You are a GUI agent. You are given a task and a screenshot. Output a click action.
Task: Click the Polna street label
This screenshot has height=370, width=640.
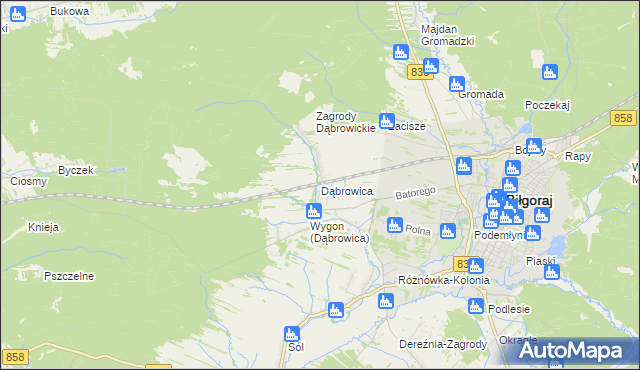(418, 230)
